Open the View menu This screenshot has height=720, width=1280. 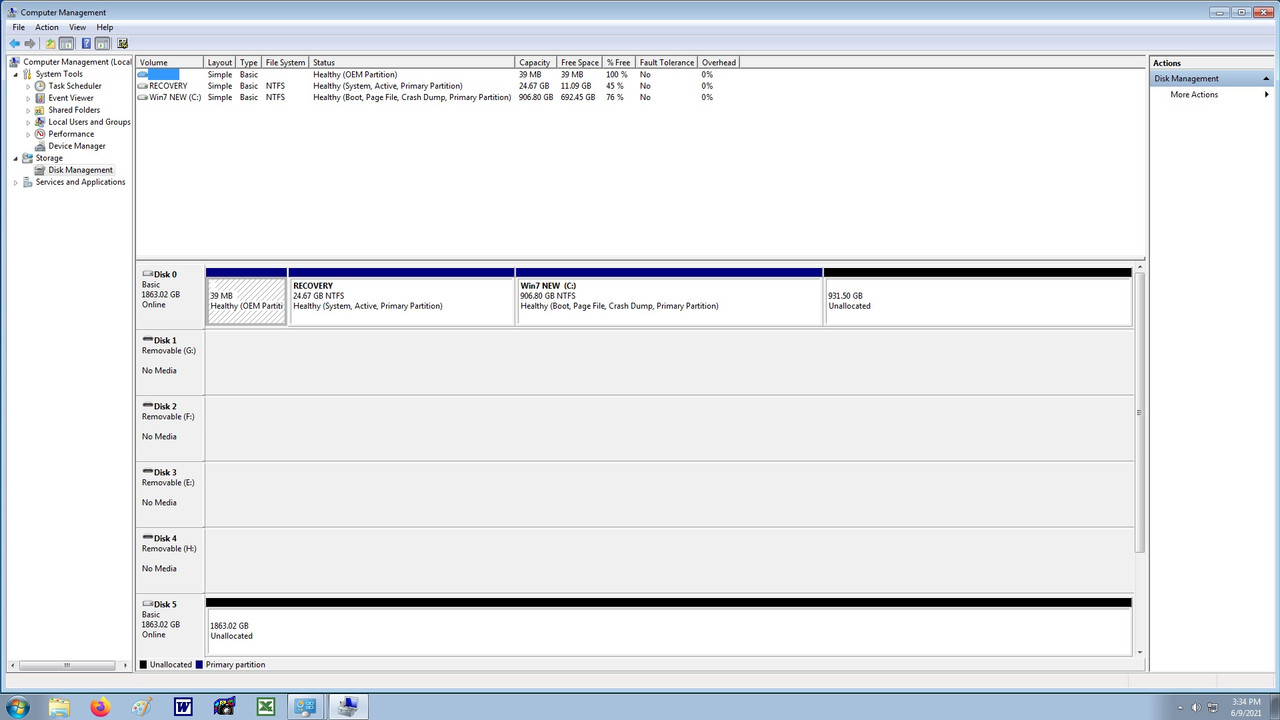[77, 26]
